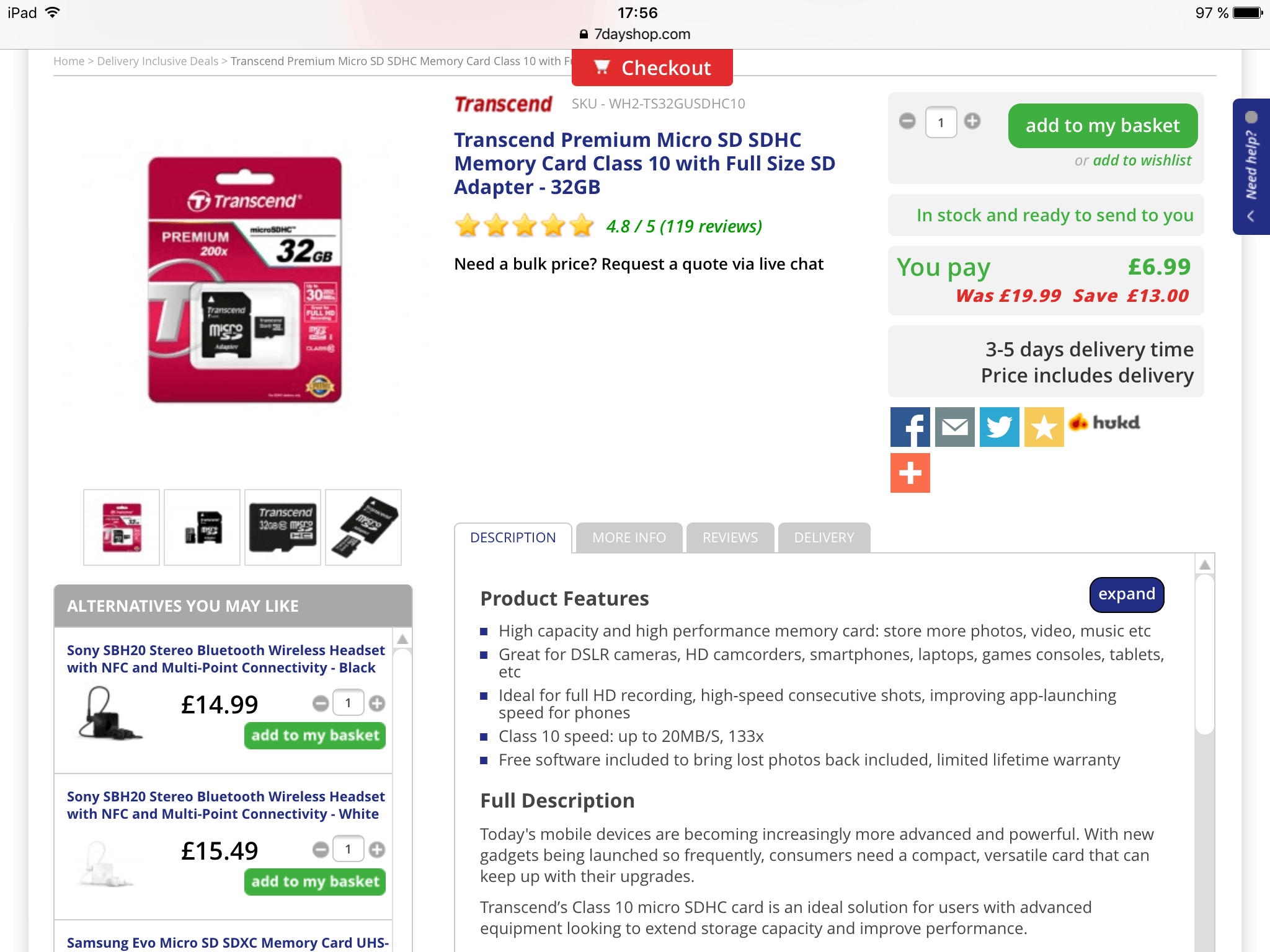Image resolution: width=1270 pixels, height=952 pixels.
Task: Decrease main product quantity with minus
Action: tap(907, 121)
